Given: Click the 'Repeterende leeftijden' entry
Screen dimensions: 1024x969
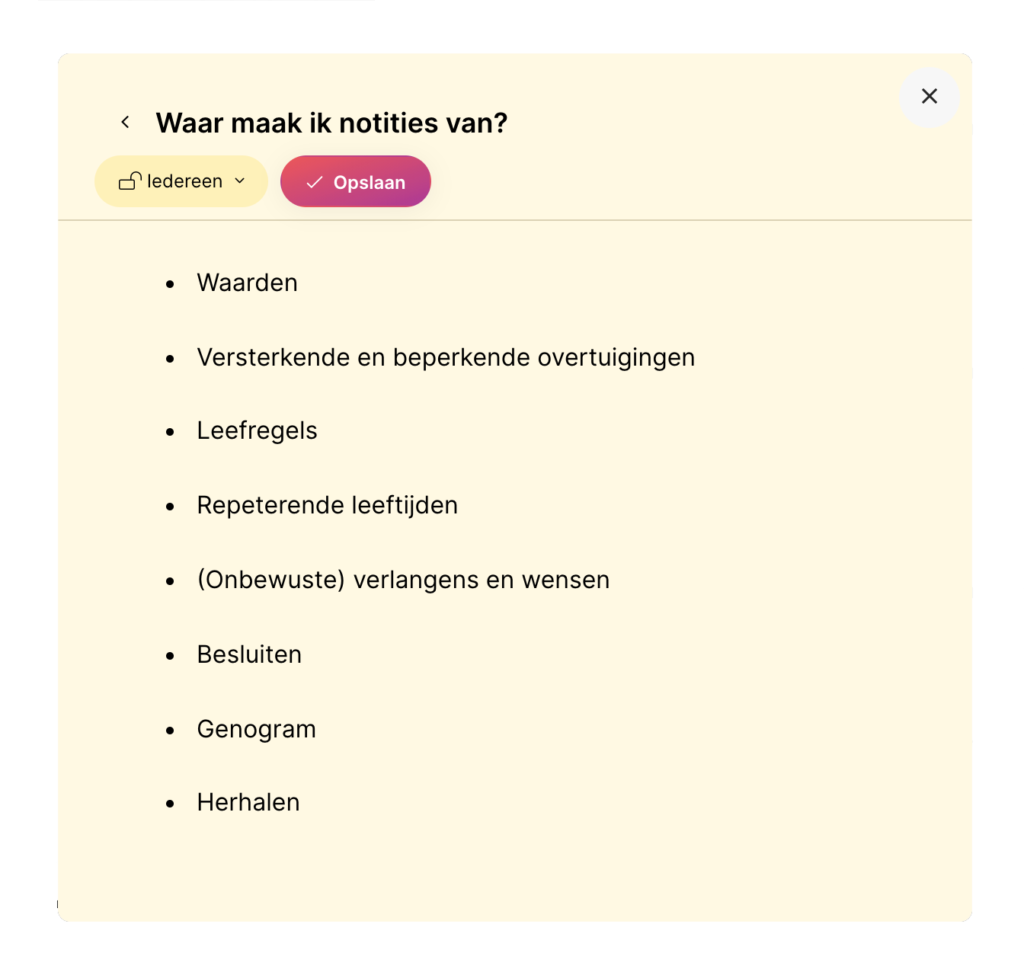Looking at the screenshot, I should pyautogui.click(x=327, y=505).
